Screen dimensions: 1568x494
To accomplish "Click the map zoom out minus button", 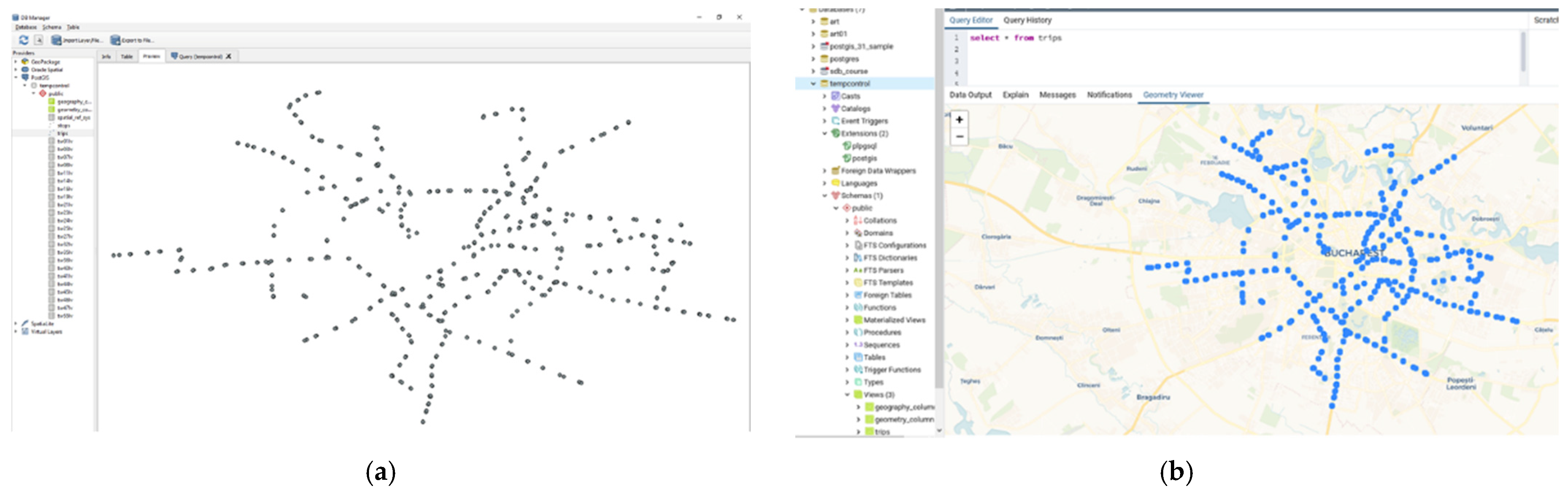I will (x=959, y=137).
